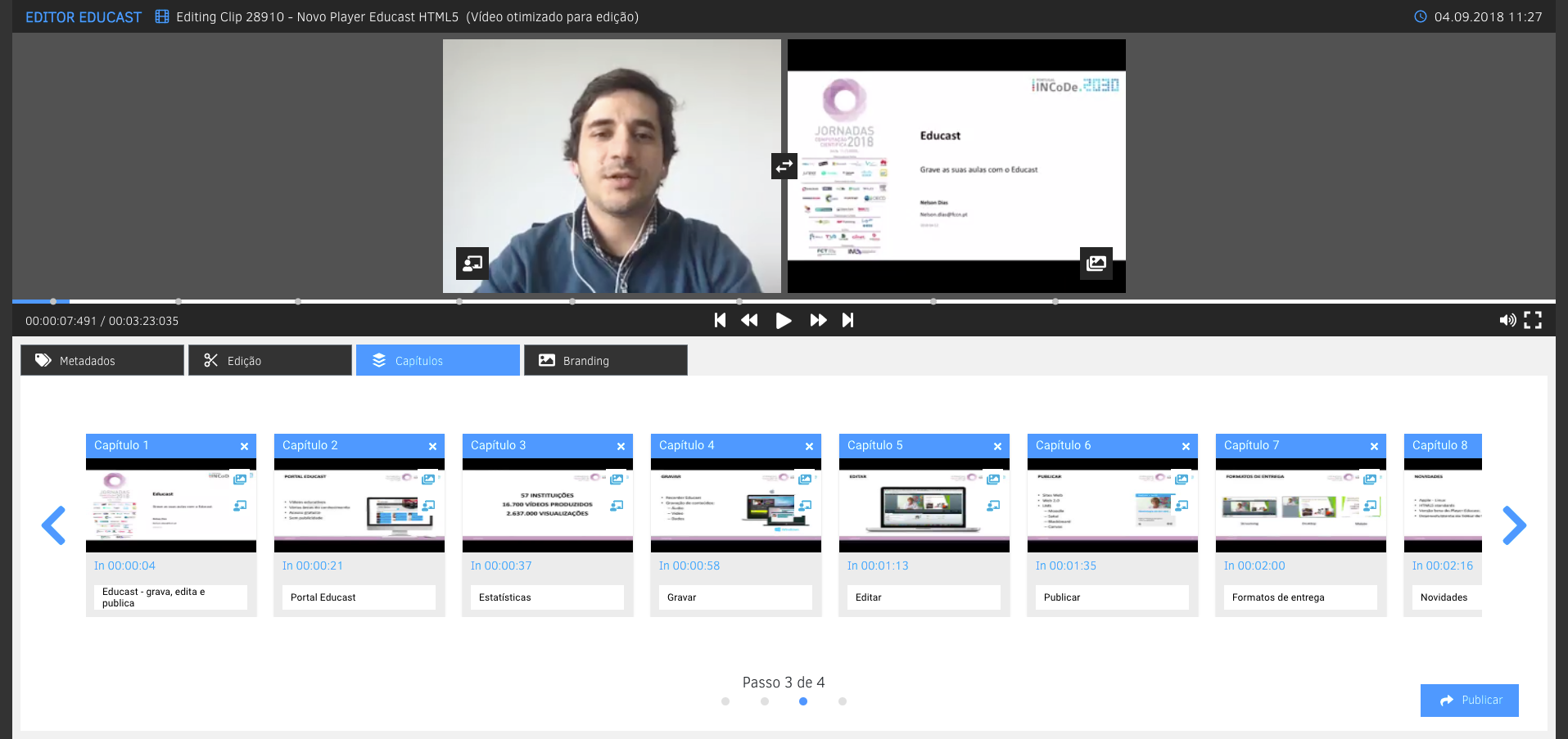Edit the 'Formatos de entrega' chapter title
Screen dimensions: 1568x739
pyautogui.click(x=1300, y=597)
